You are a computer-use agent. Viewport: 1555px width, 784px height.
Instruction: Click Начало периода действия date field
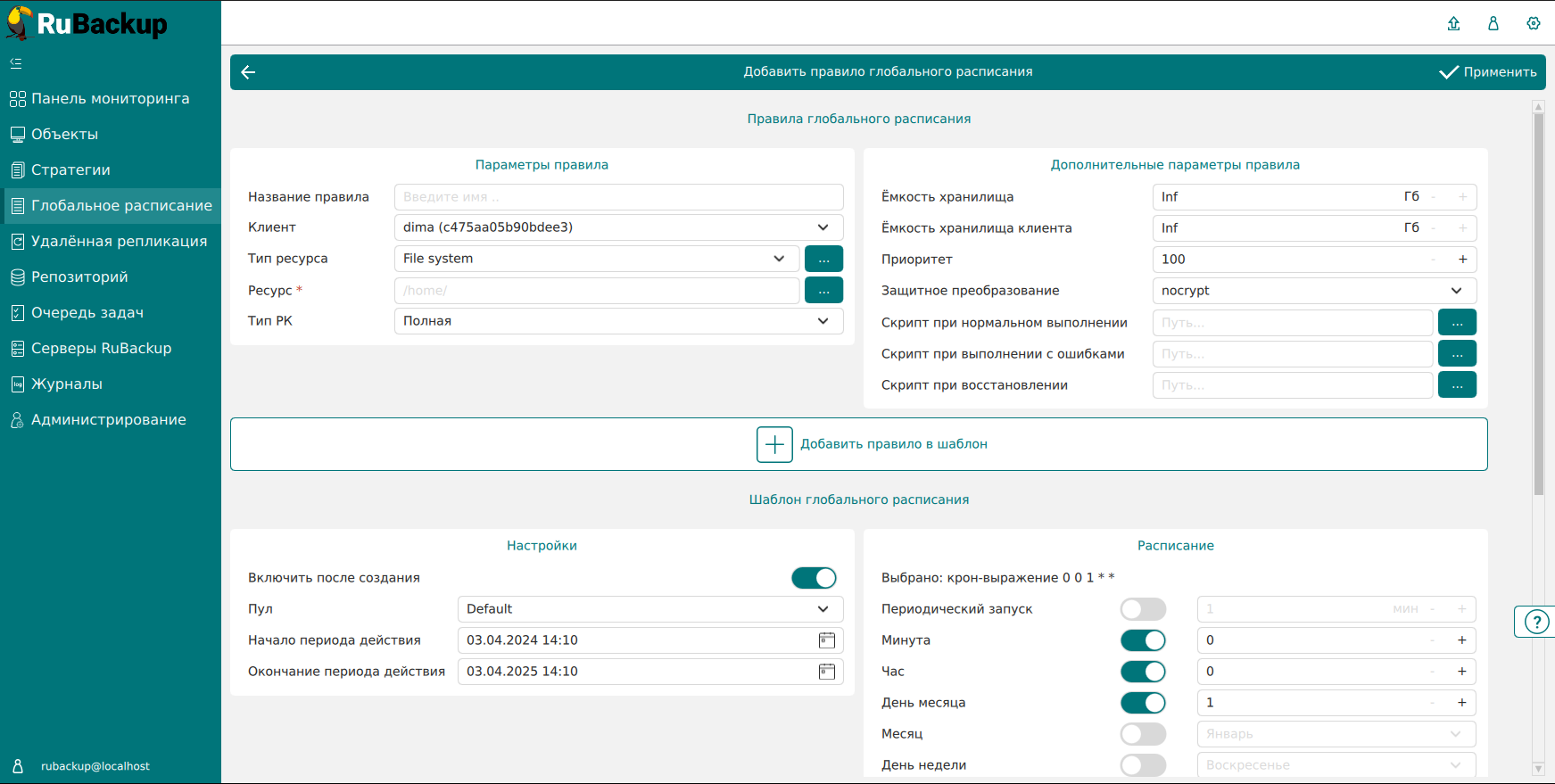tap(650, 640)
